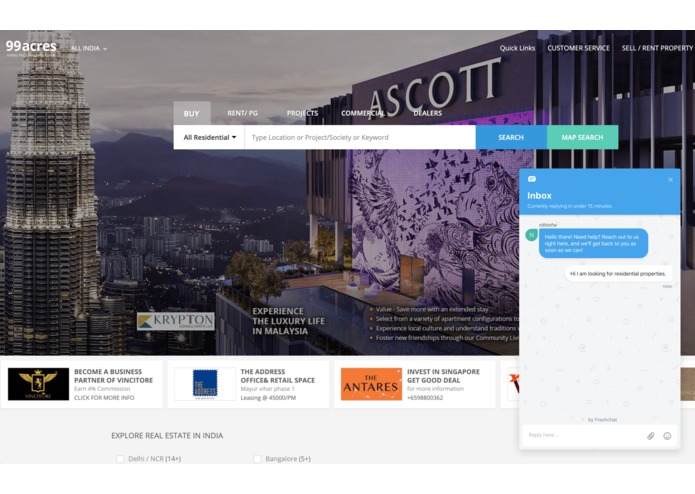
Task: Click INVEST IN SINGAPORE ad text
Action: click(x=443, y=372)
